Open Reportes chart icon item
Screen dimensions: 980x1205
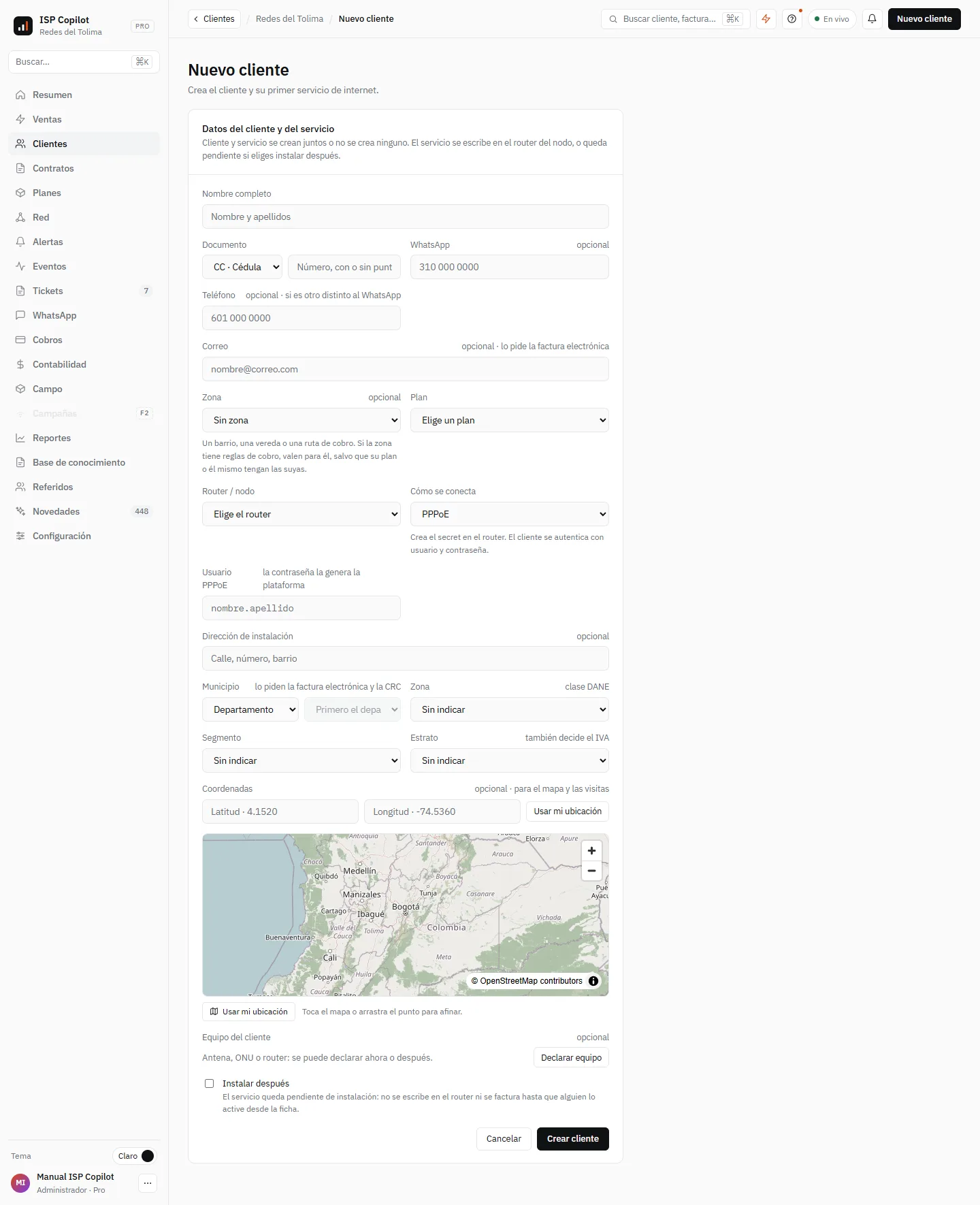click(84, 438)
